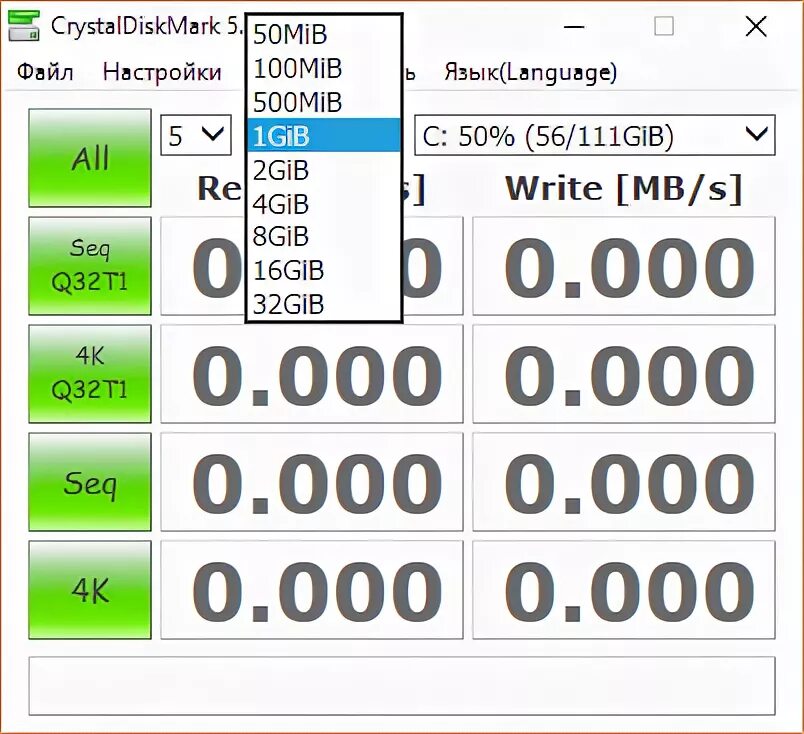The height and width of the screenshot is (734, 804).
Task: Open the test count dropdown showing 5
Action: 196,135
